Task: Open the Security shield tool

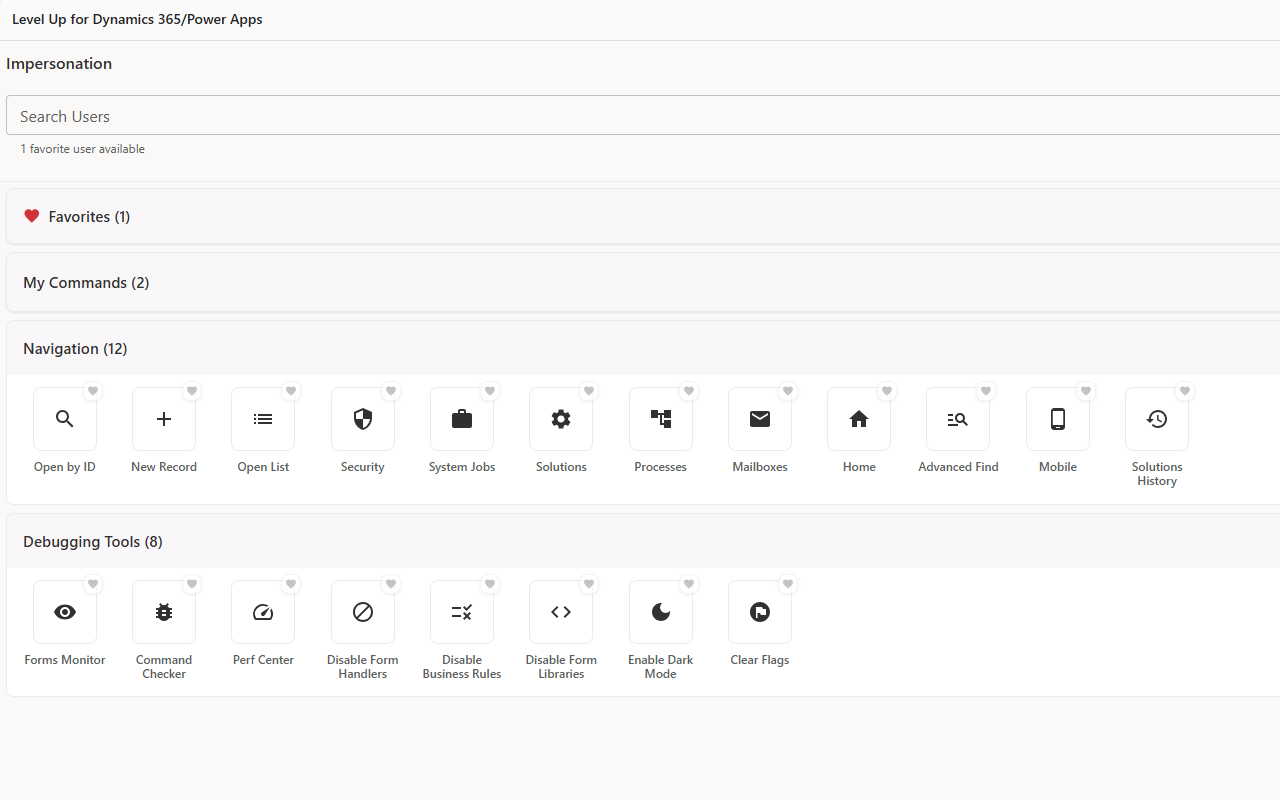Action: 363,419
